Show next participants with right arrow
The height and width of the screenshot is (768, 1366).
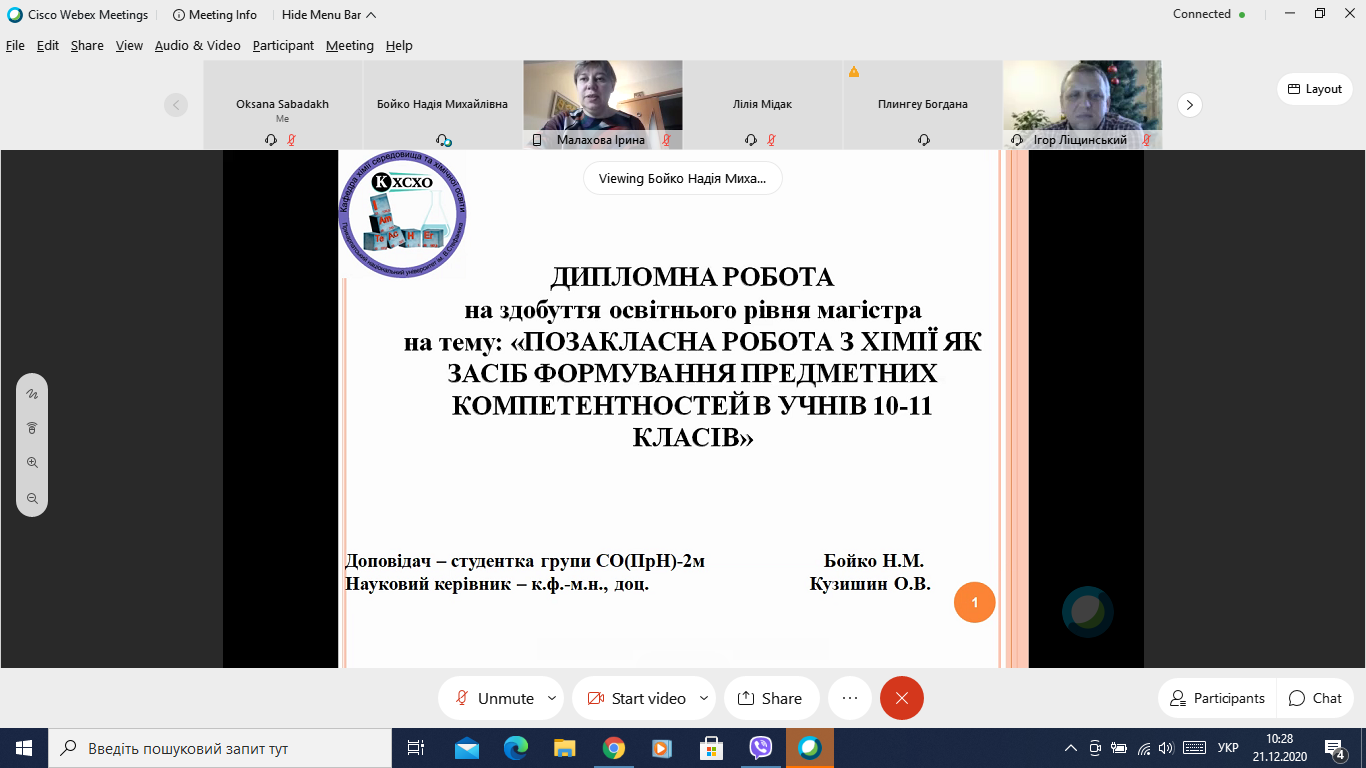1189,105
